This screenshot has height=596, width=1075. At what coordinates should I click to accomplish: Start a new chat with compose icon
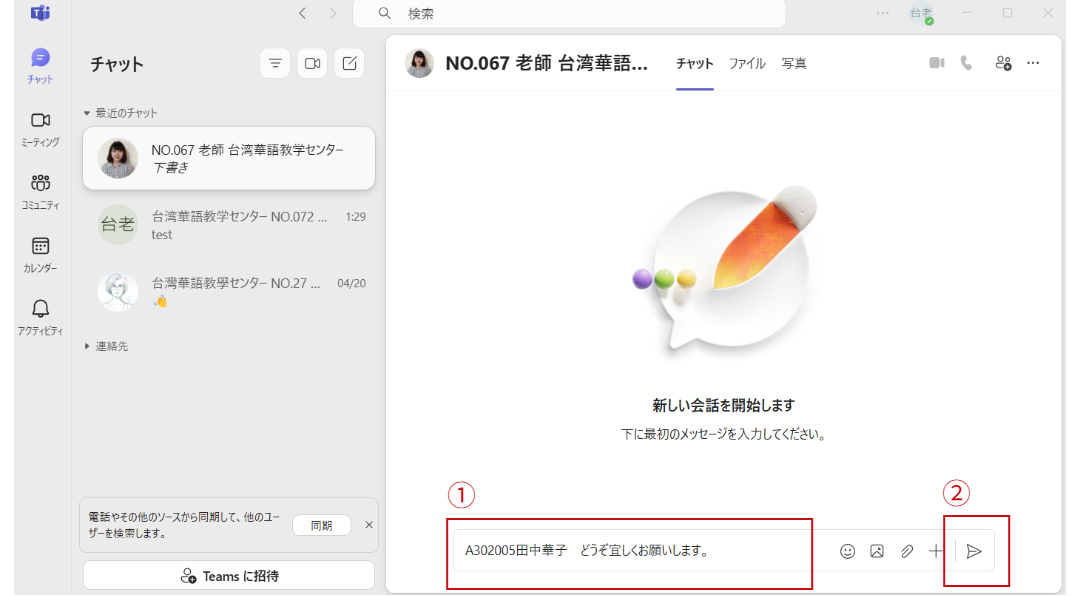point(349,63)
